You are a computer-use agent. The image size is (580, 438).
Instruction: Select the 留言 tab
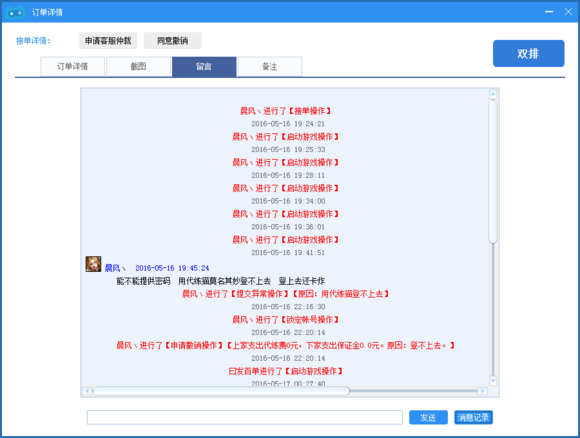pos(204,67)
